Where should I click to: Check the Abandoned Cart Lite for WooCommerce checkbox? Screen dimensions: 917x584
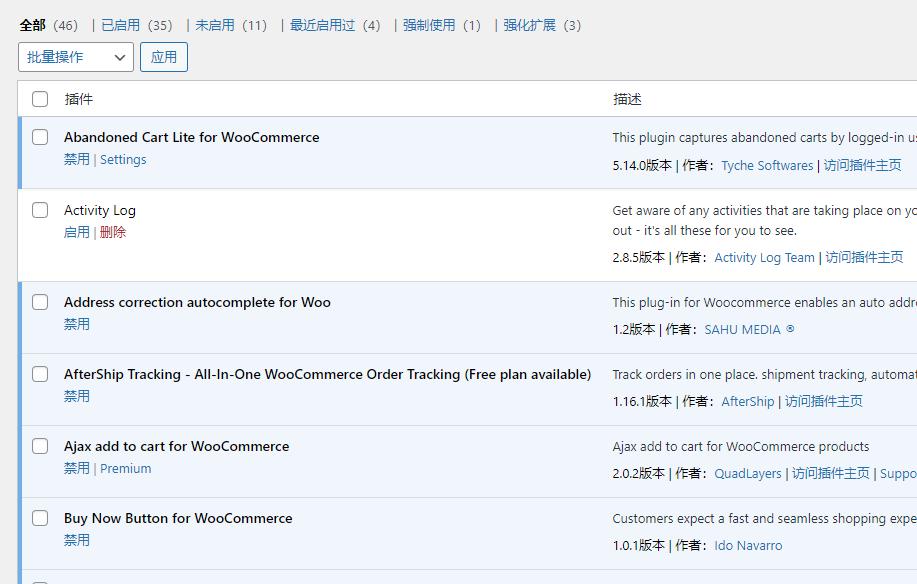coord(40,137)
